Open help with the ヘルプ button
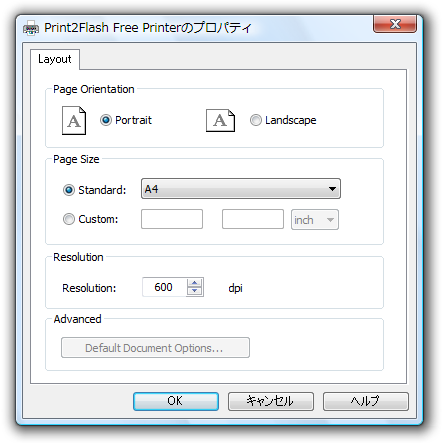 click(x=366, y=401)
